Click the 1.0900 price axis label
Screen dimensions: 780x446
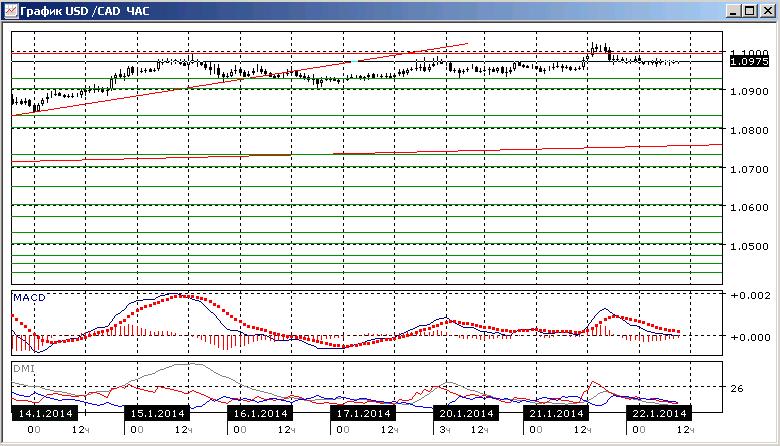(749, 91)
